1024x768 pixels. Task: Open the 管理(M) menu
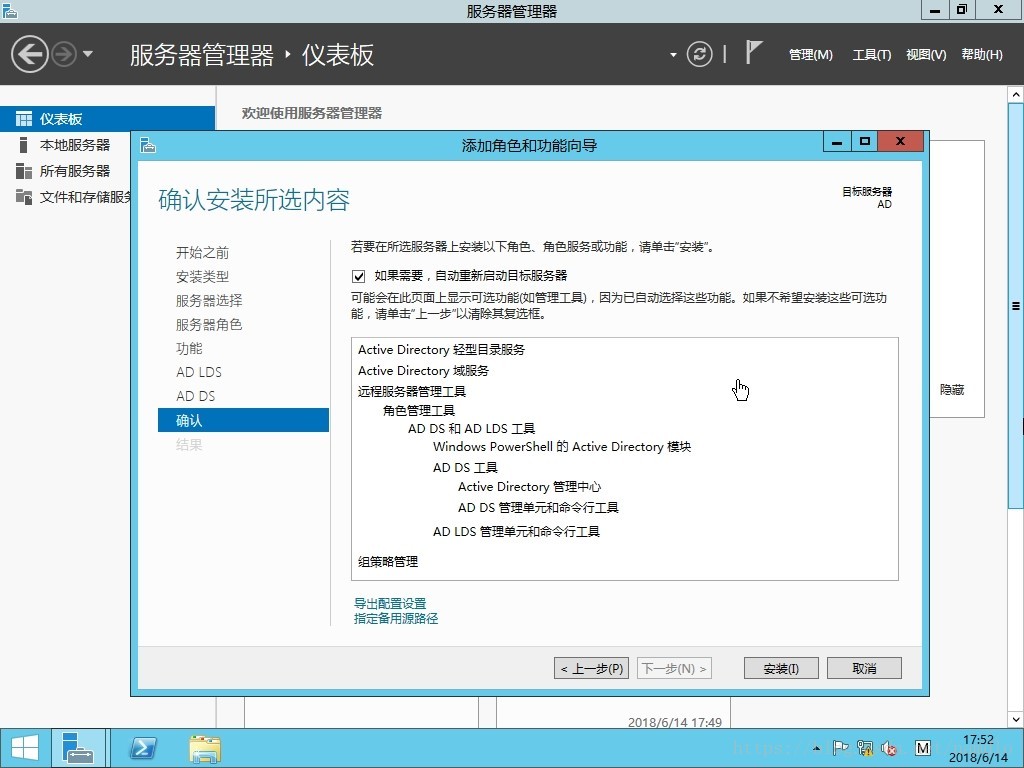click(810, 55)
